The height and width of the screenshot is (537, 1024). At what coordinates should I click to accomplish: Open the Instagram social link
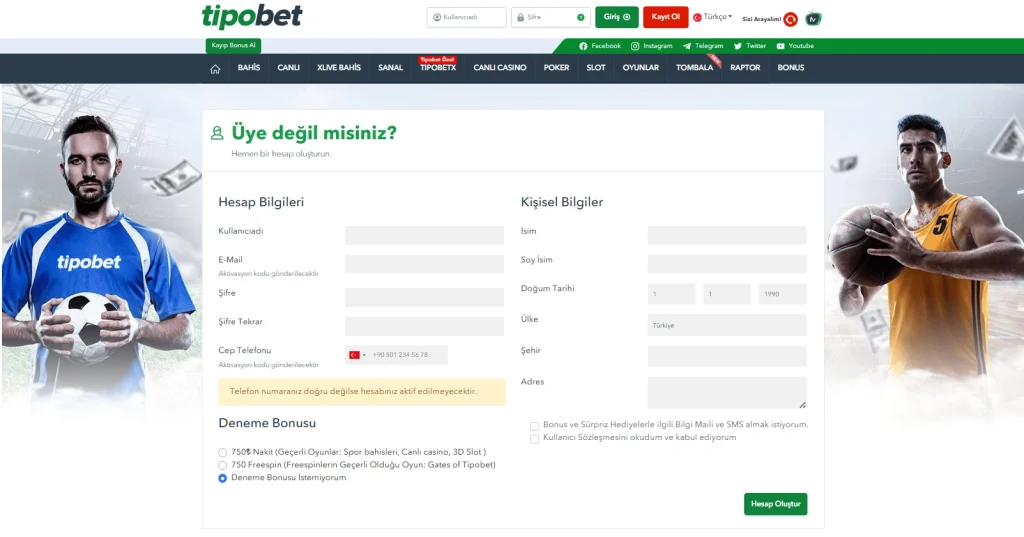pos(651,46)
